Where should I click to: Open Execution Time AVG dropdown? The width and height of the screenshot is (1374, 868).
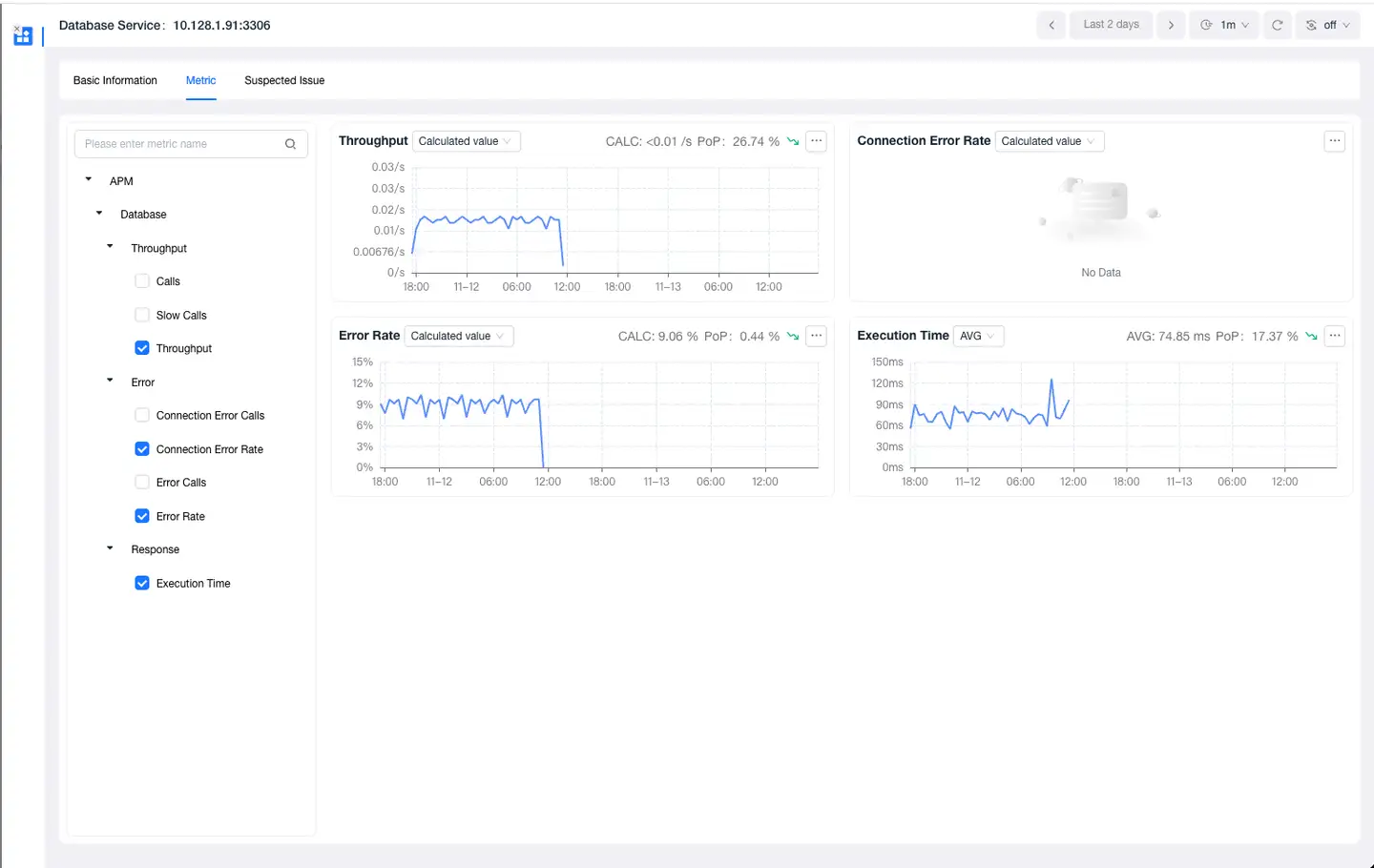pos(978,336)
